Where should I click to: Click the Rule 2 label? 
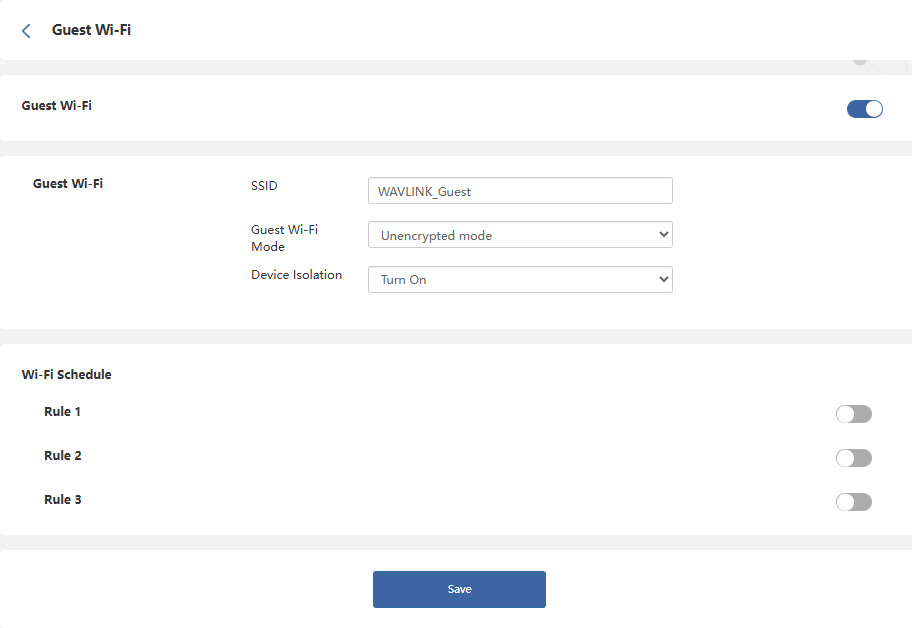tap(62, 456)
